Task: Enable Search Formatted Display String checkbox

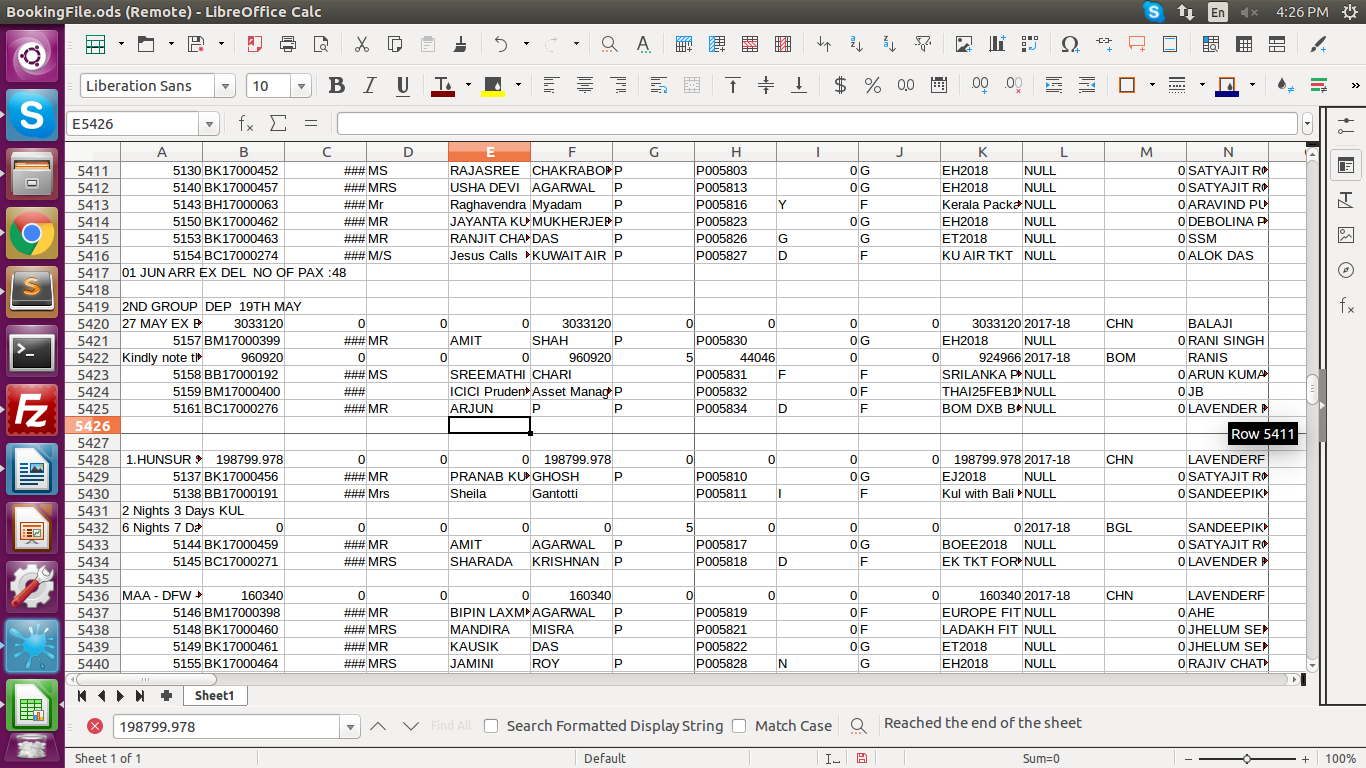Action: pyautogui.click(x=491, y=726)
